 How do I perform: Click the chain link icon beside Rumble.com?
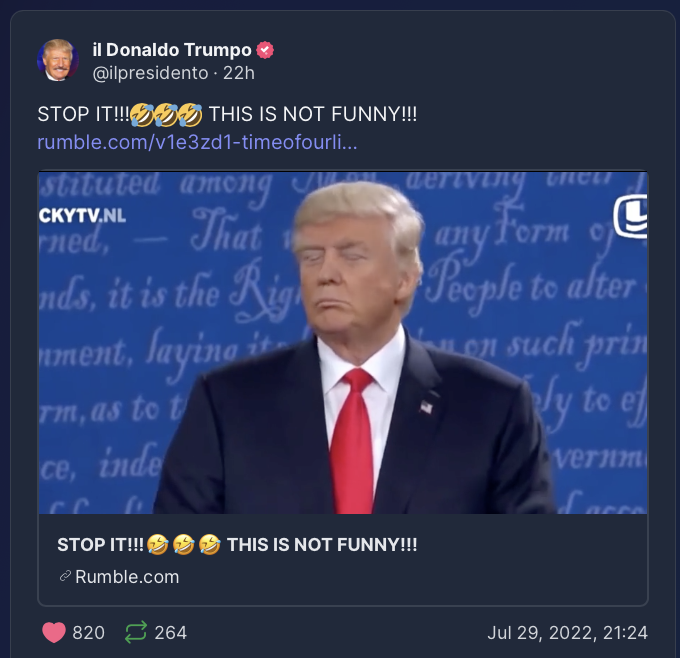coord(65,576)
